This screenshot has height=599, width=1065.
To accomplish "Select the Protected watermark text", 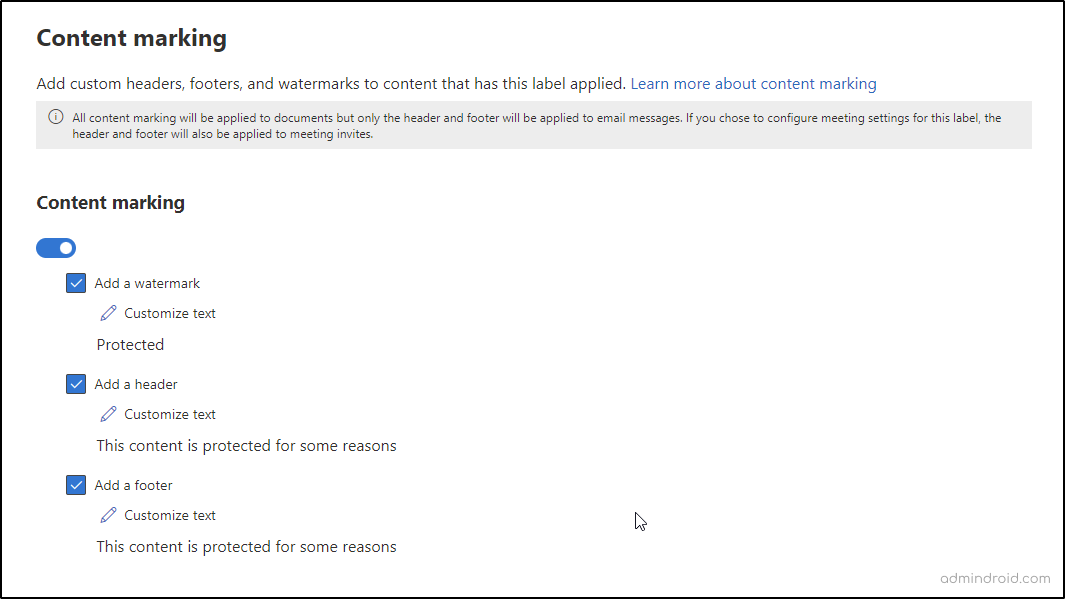I will (130, 344).
